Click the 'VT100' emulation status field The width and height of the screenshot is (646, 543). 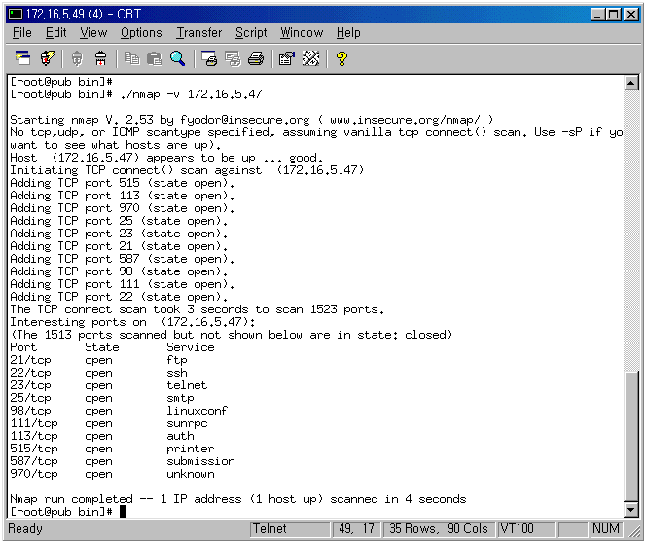[526, 529]
